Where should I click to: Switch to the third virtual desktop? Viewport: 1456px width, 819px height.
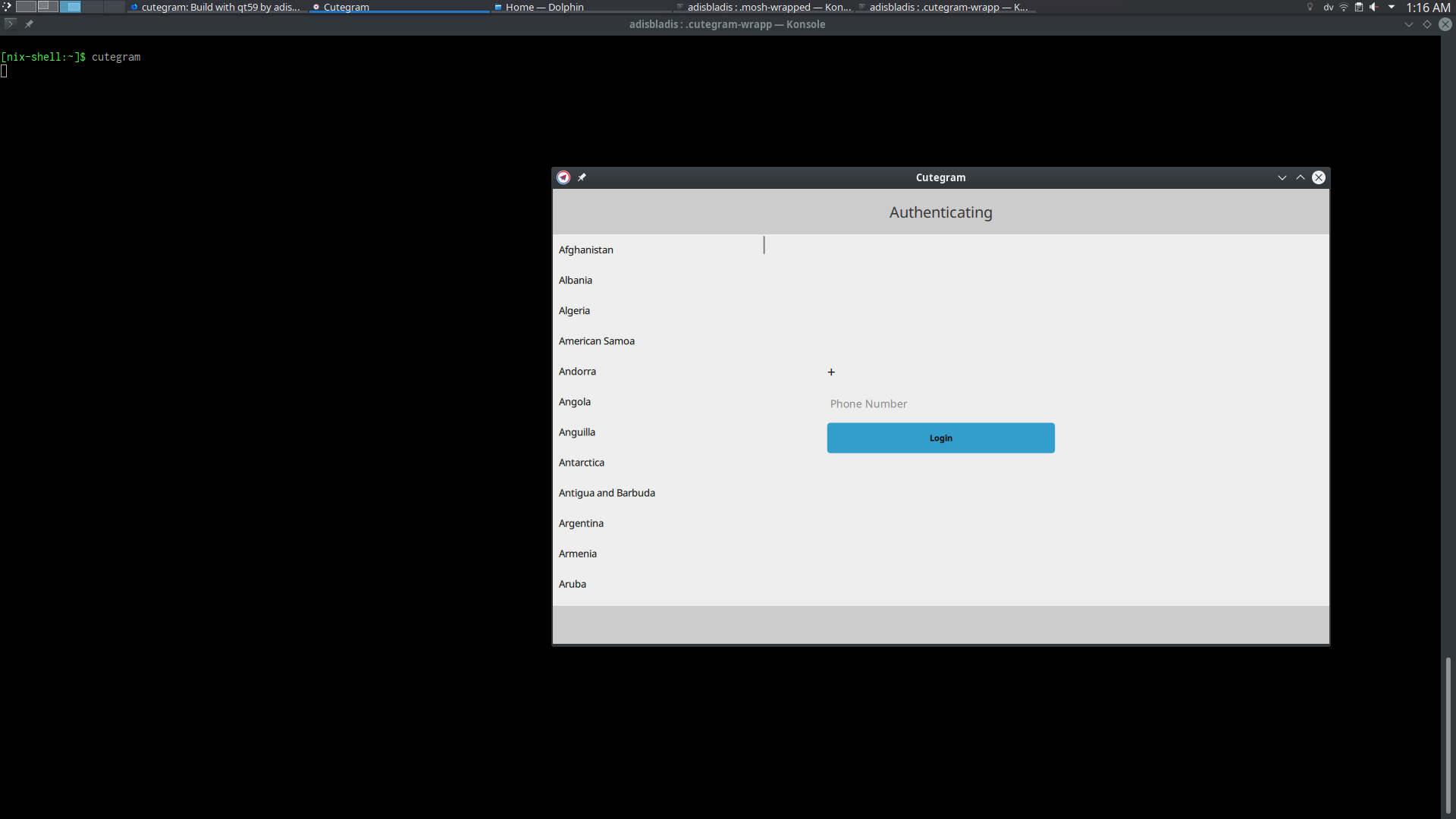pyautogui.click(x=71, y=7)
